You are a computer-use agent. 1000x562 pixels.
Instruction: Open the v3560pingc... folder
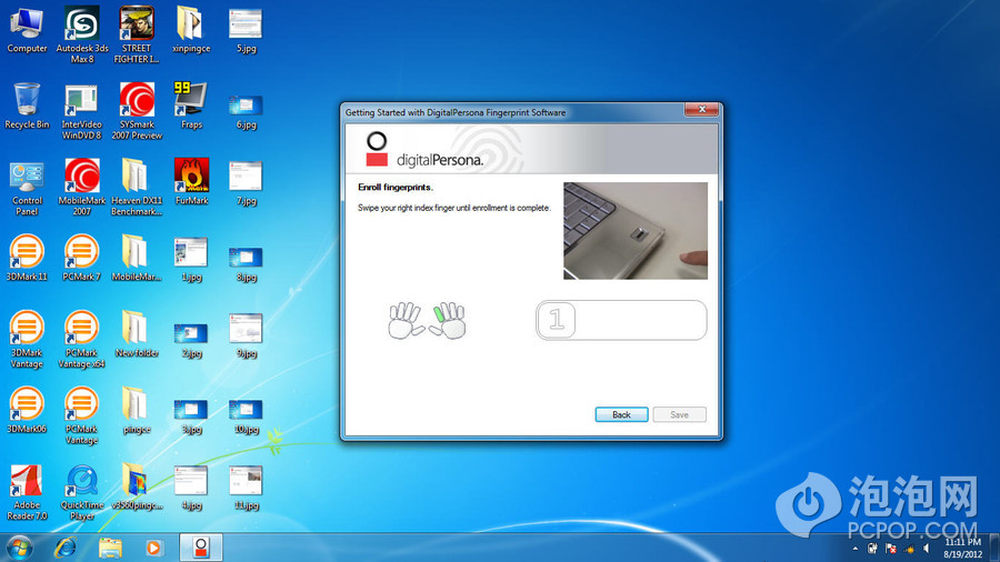point(136,487)
